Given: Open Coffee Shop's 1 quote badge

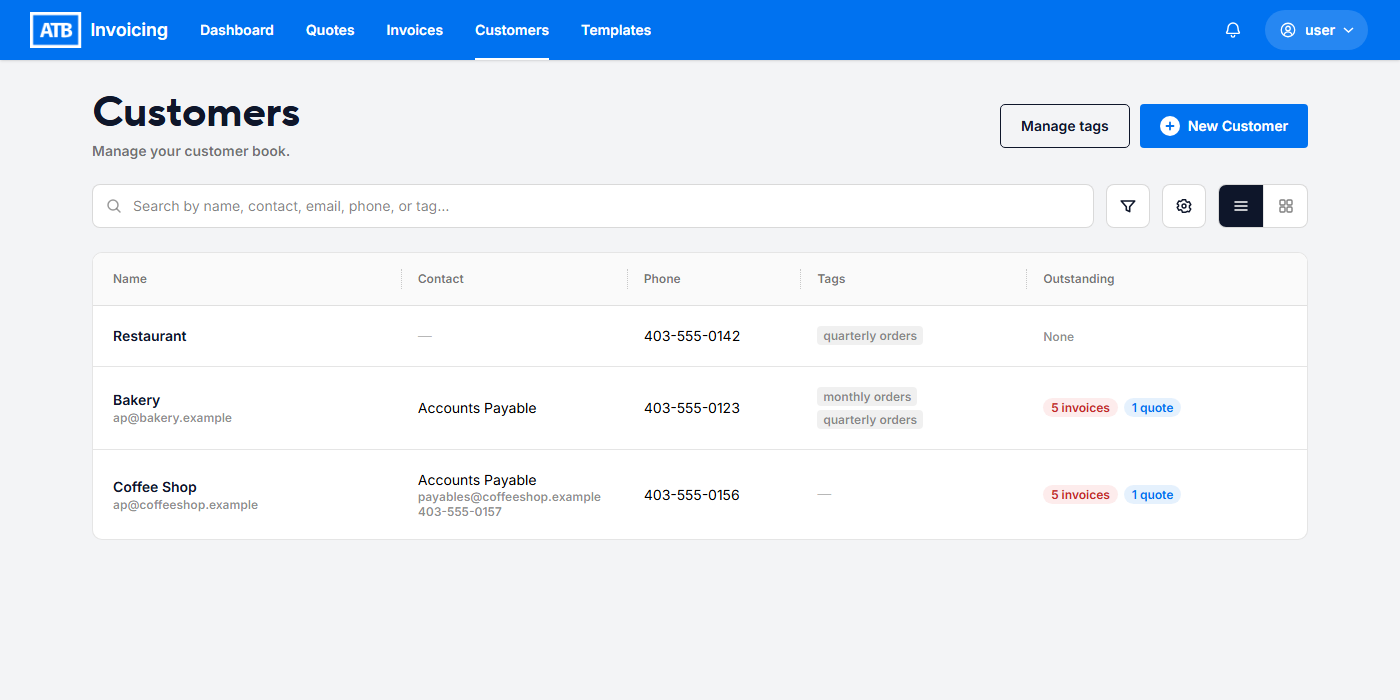Looking at the screenshot, I should point(1152,495).
